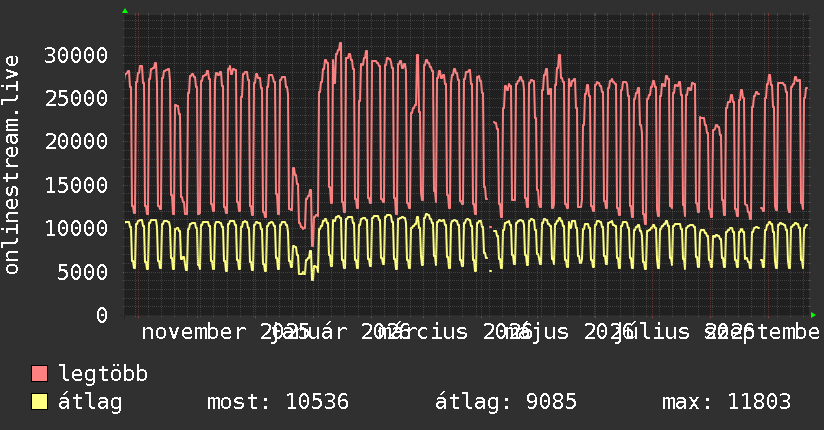
Task: Click the 25000 y-axis label
Action: (76, 98)
